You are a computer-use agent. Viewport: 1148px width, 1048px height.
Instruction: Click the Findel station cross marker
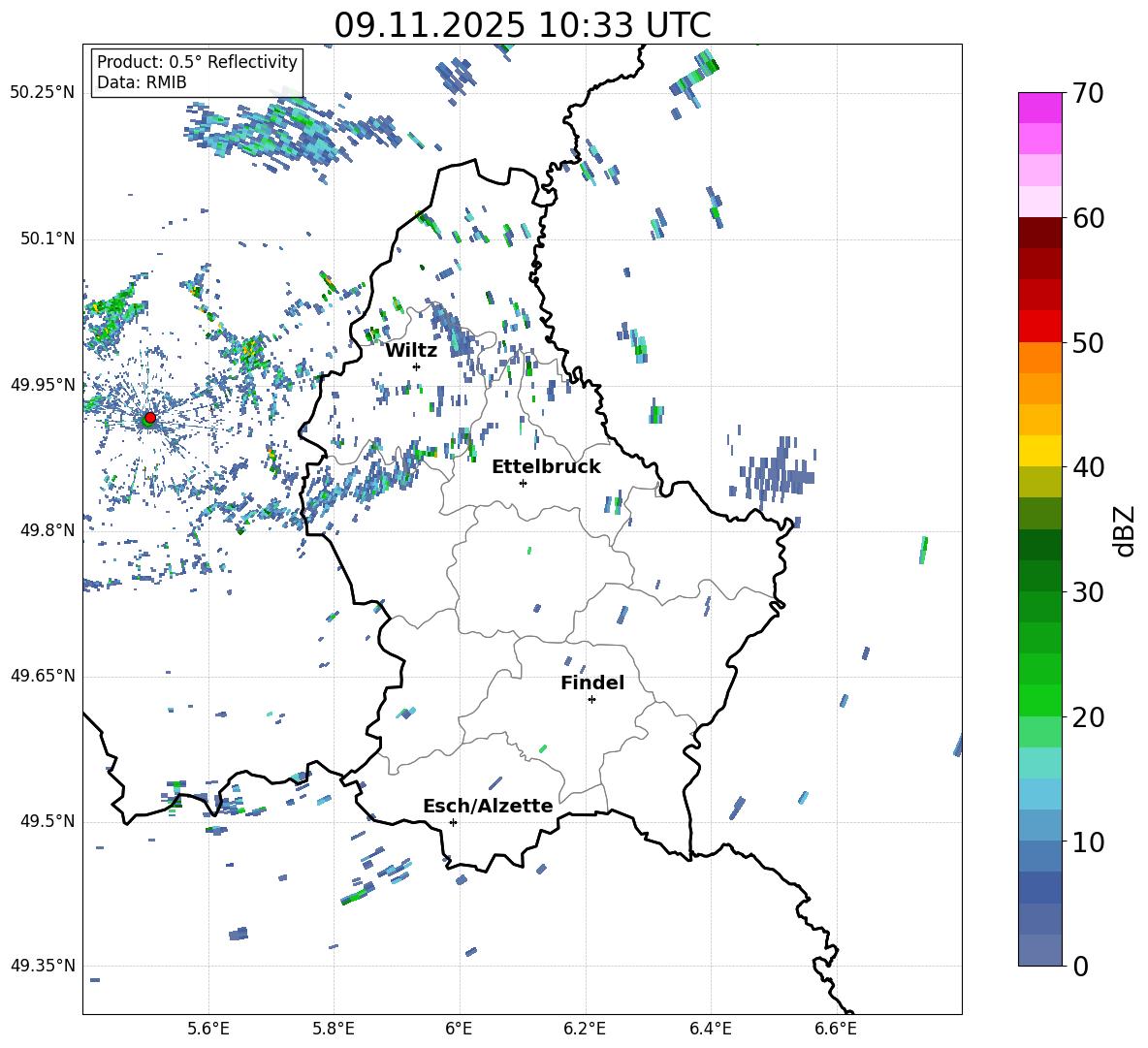tap(591, 700)
